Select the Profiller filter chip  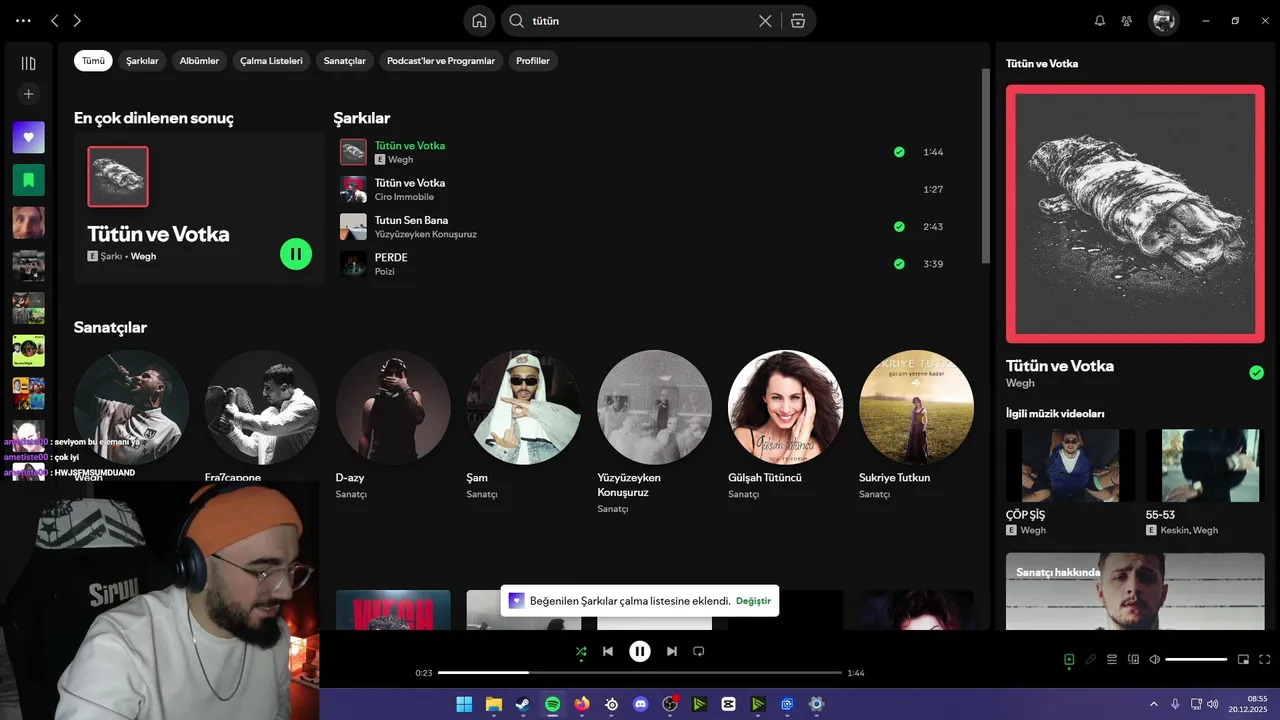tap(533, 61)
